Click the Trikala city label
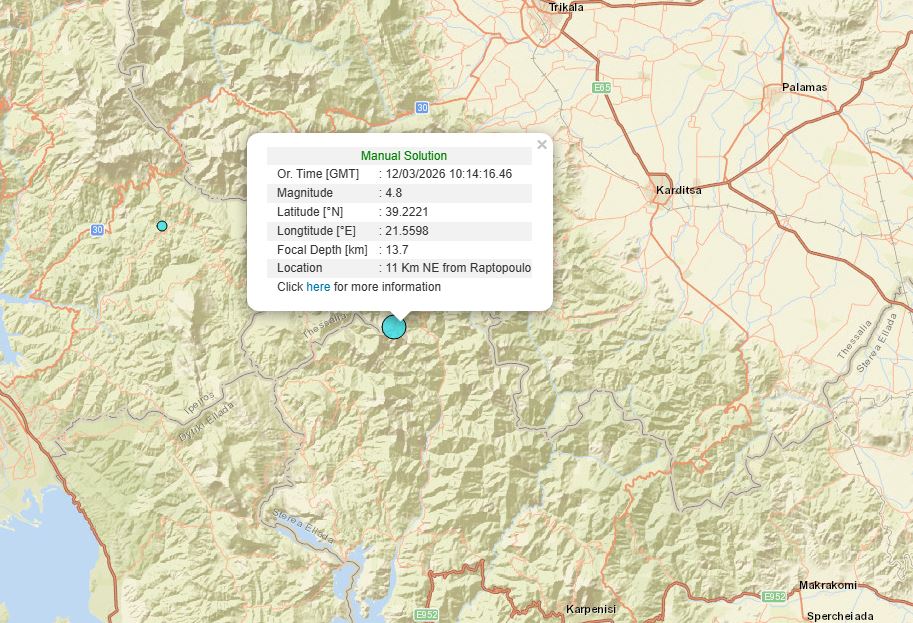This screenshot has width=913, height=623. 565,8
